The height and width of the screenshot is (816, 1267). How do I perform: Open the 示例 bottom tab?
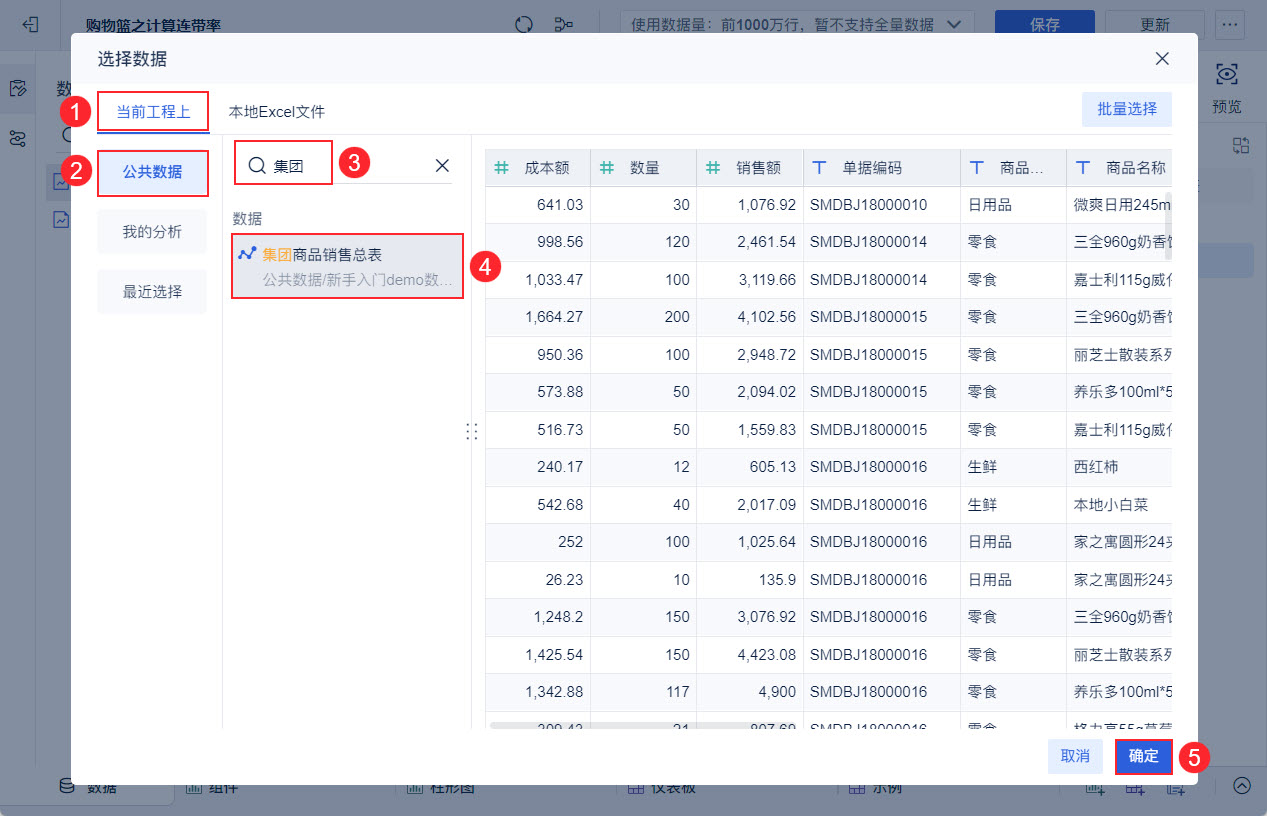click(875, 788)
